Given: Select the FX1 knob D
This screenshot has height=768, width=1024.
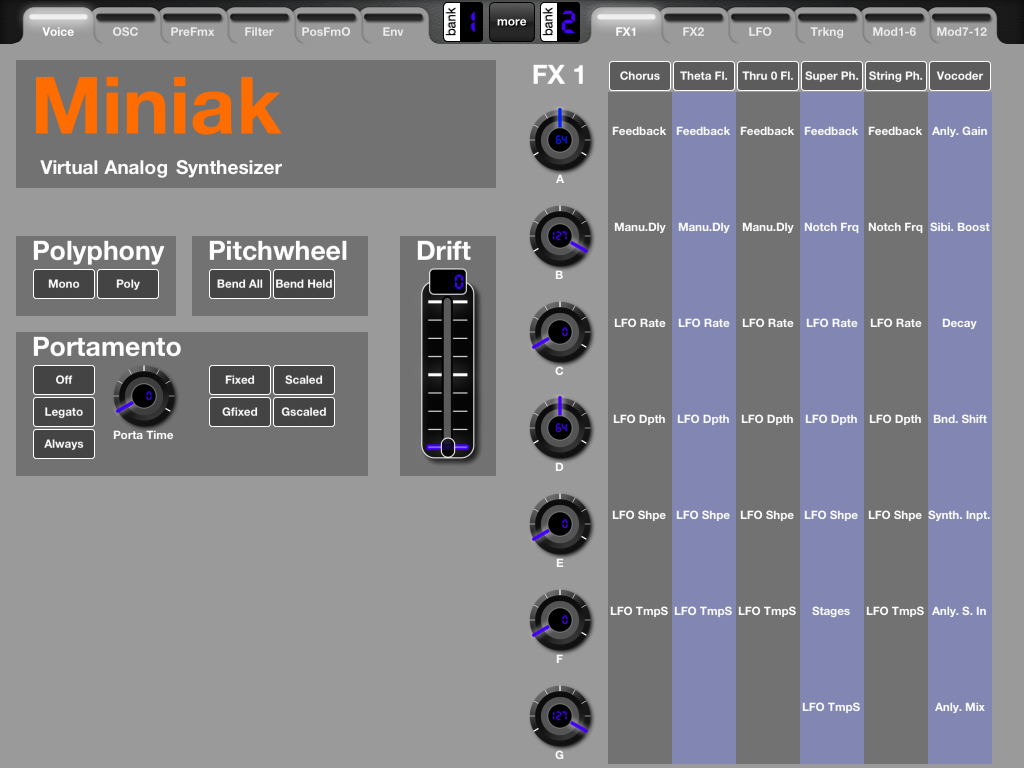Looking at the screenshot, I should (560, 428).
